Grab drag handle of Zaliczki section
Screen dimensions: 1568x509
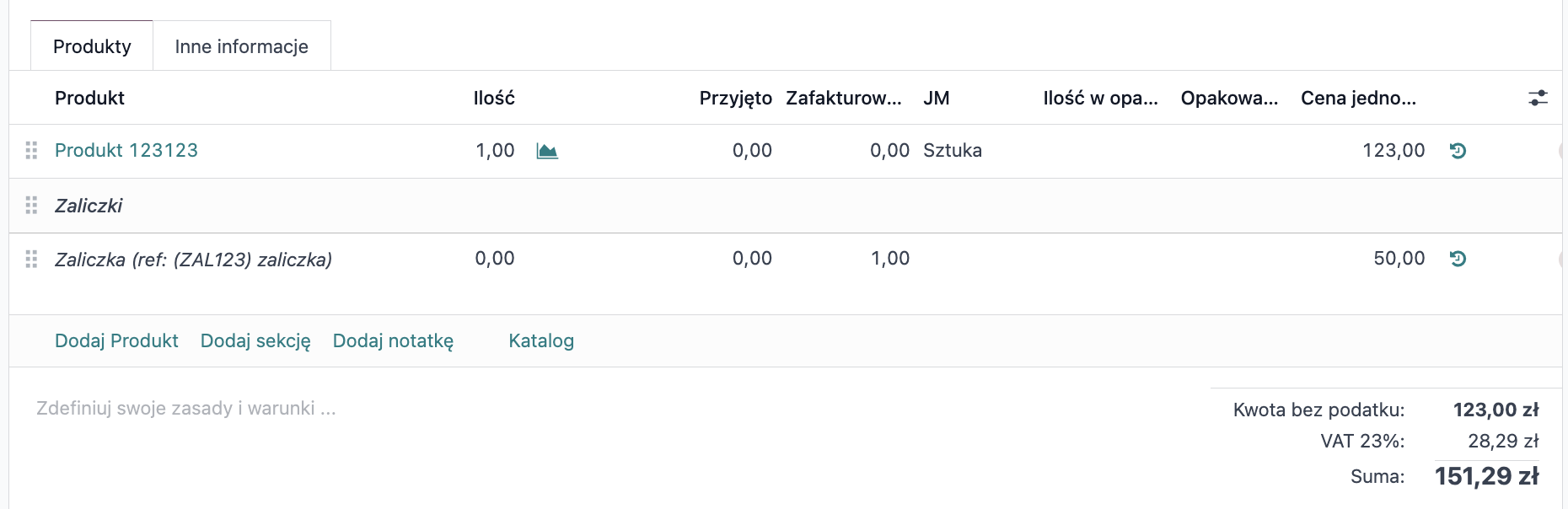[31, 205]
